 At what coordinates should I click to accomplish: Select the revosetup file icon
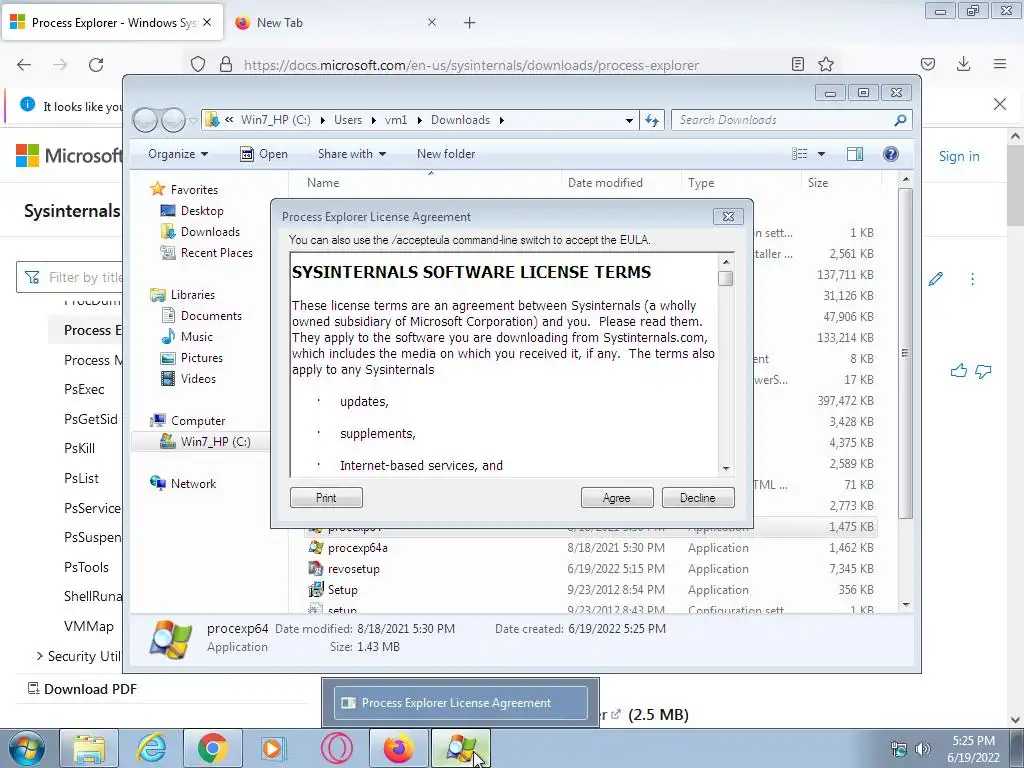[316, 569]
